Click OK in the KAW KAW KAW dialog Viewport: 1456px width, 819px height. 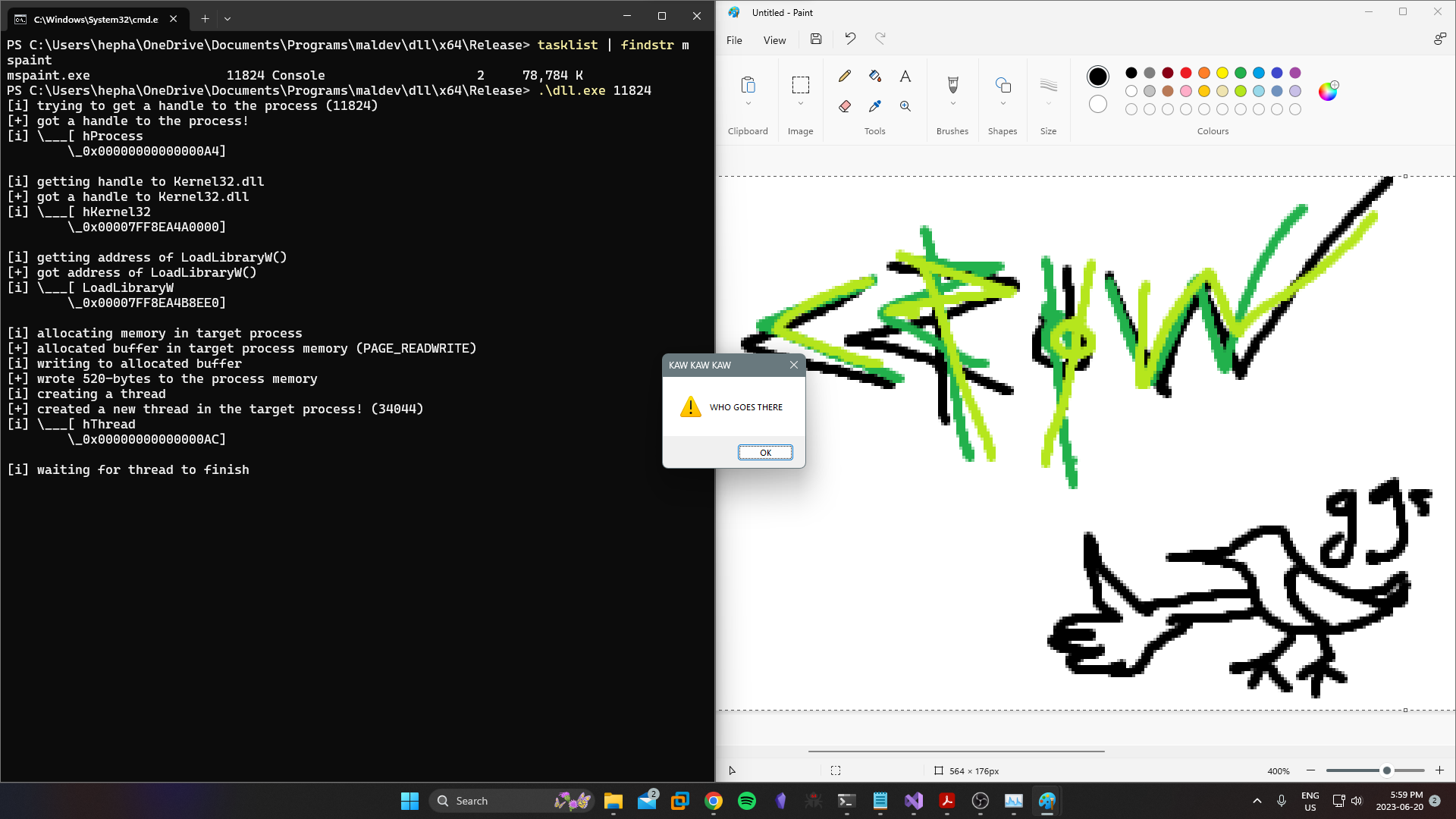click(x=765, y=453)
